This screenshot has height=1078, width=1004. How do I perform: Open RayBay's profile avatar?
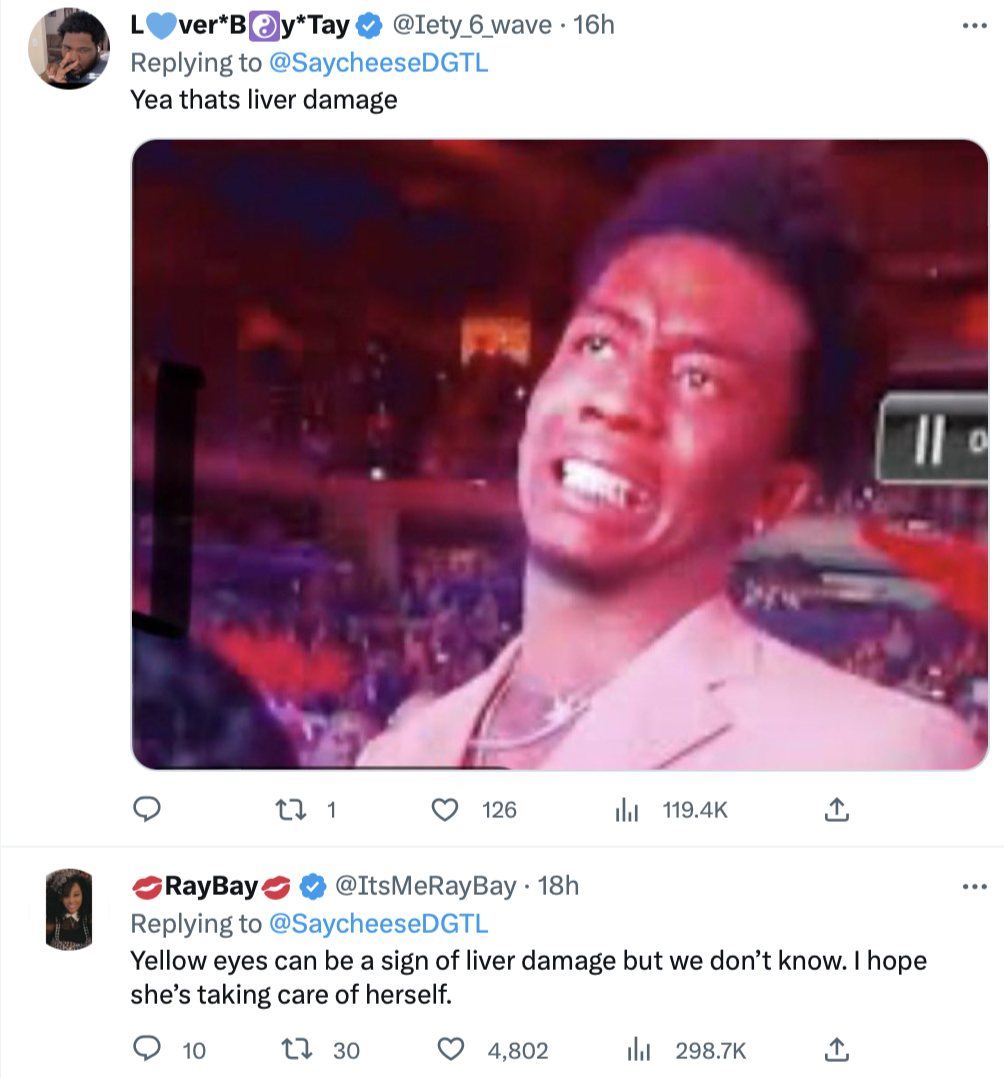tap(69, 909)
